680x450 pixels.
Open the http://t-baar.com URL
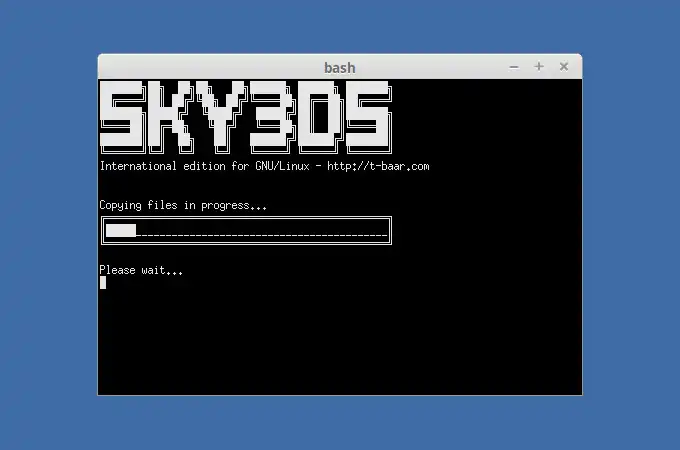[x=378, y=166]
